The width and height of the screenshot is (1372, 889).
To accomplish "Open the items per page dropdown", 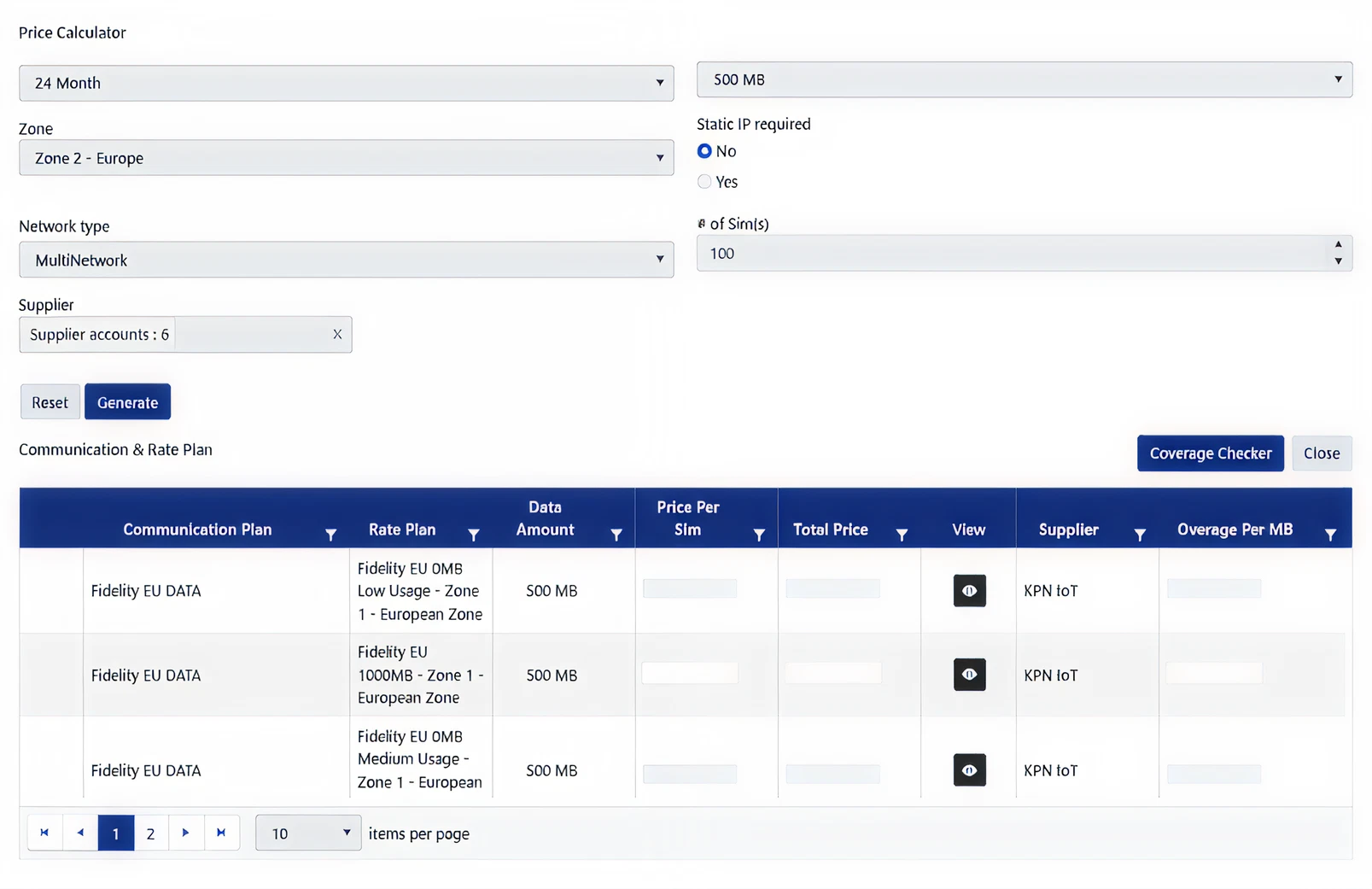I will [x=308, y=833].
